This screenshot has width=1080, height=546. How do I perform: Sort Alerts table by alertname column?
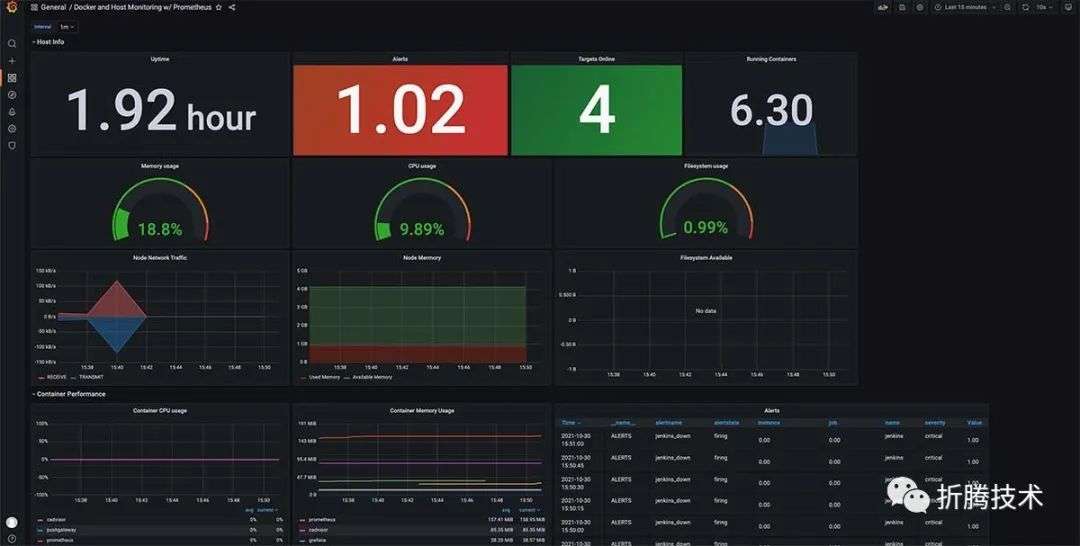pos(669,423)
